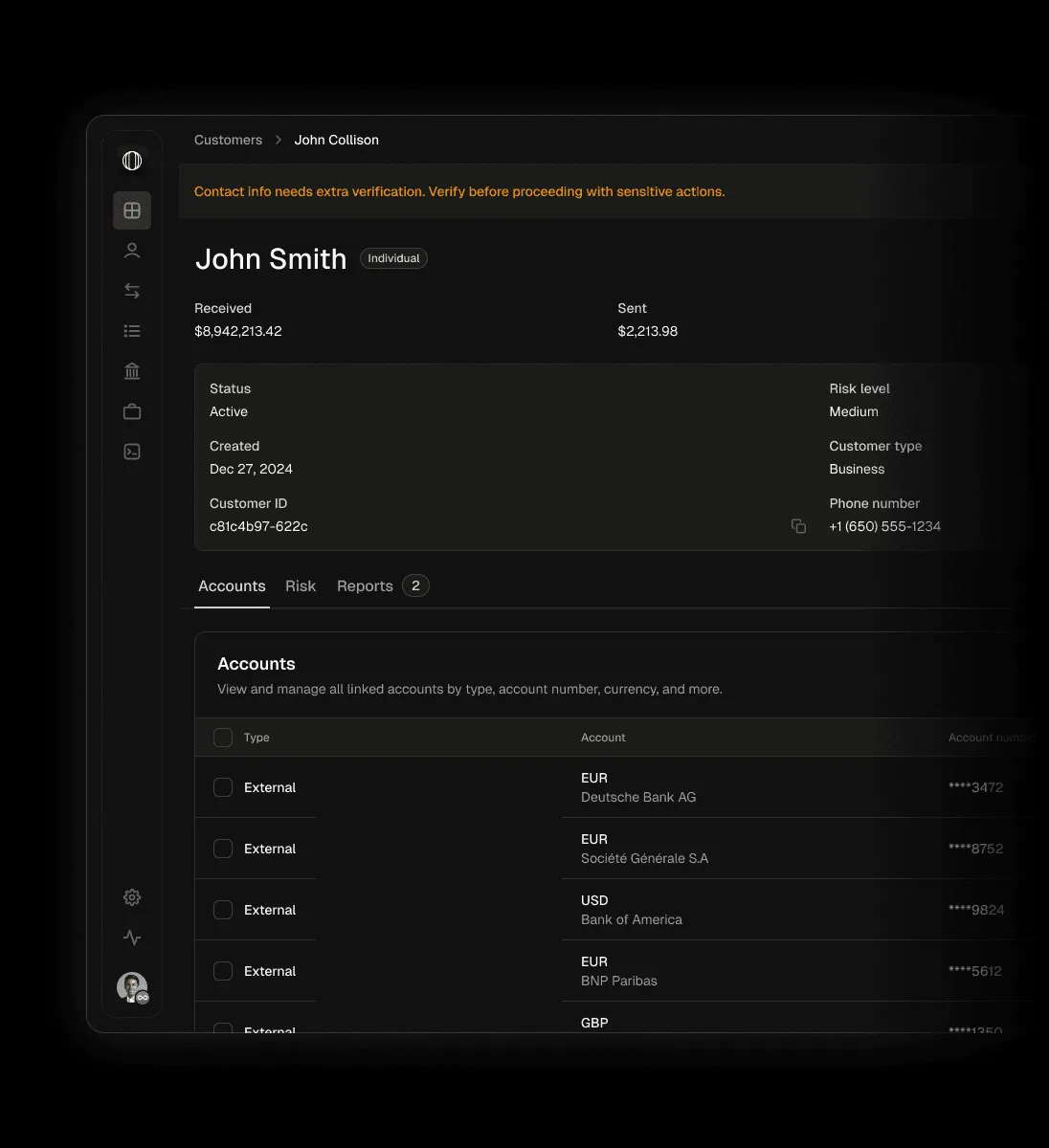Click the user avatar in the sidebar

point(132,987)
